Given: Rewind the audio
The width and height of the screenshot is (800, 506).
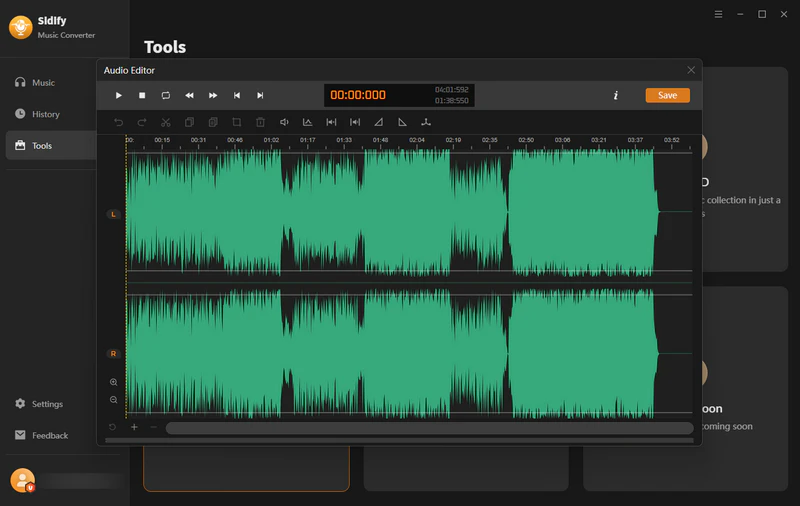Looking at the screenshot, I should pyautogui.click(x=189, y=95).
